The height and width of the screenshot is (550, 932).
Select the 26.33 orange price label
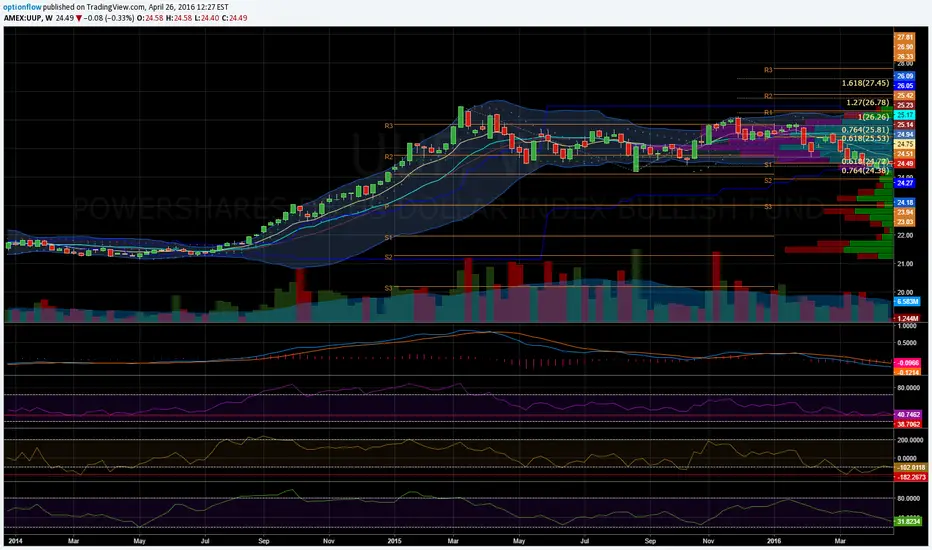tap(905, 56)
